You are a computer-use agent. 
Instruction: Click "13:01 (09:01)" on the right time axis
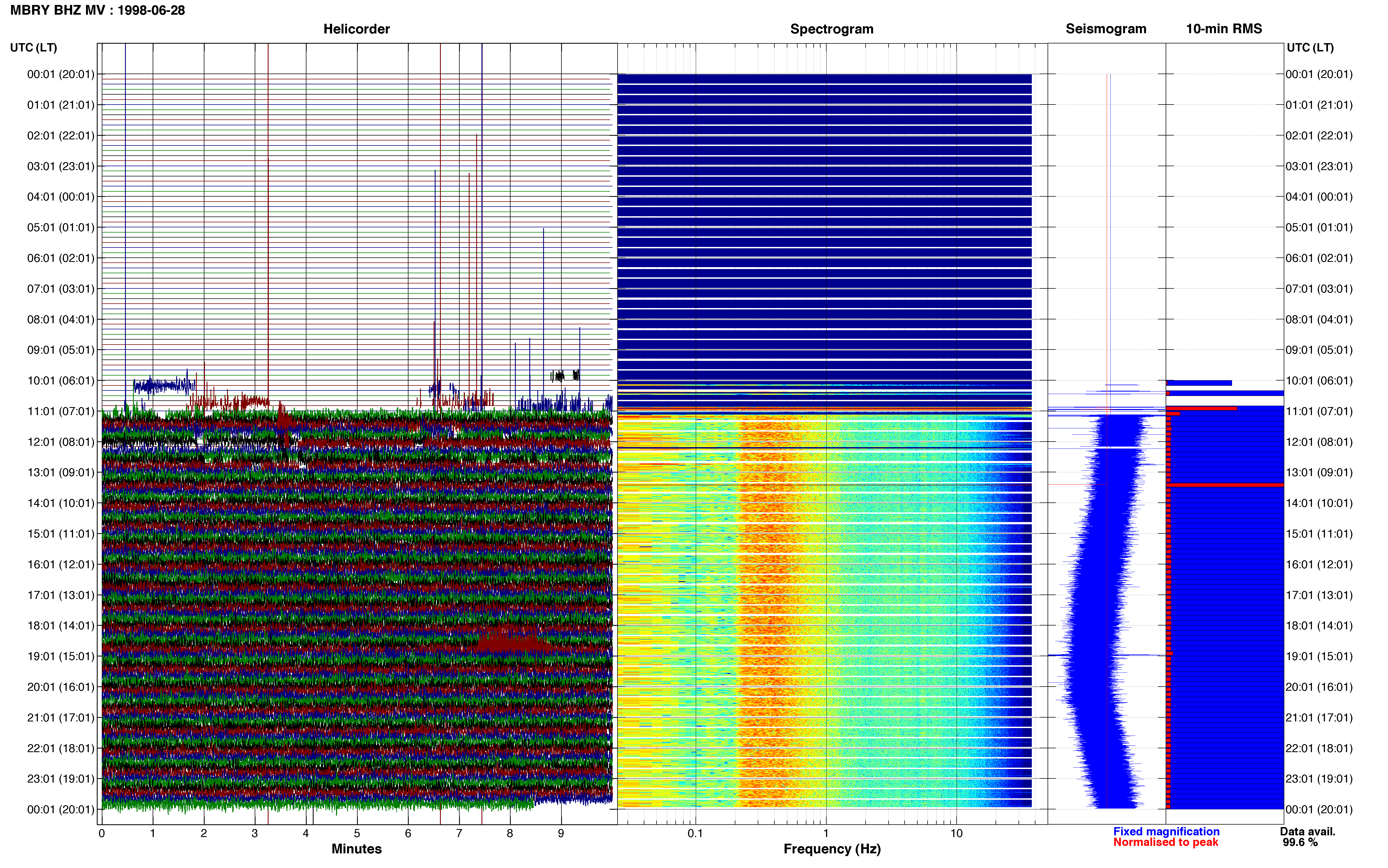point(1319,473)
